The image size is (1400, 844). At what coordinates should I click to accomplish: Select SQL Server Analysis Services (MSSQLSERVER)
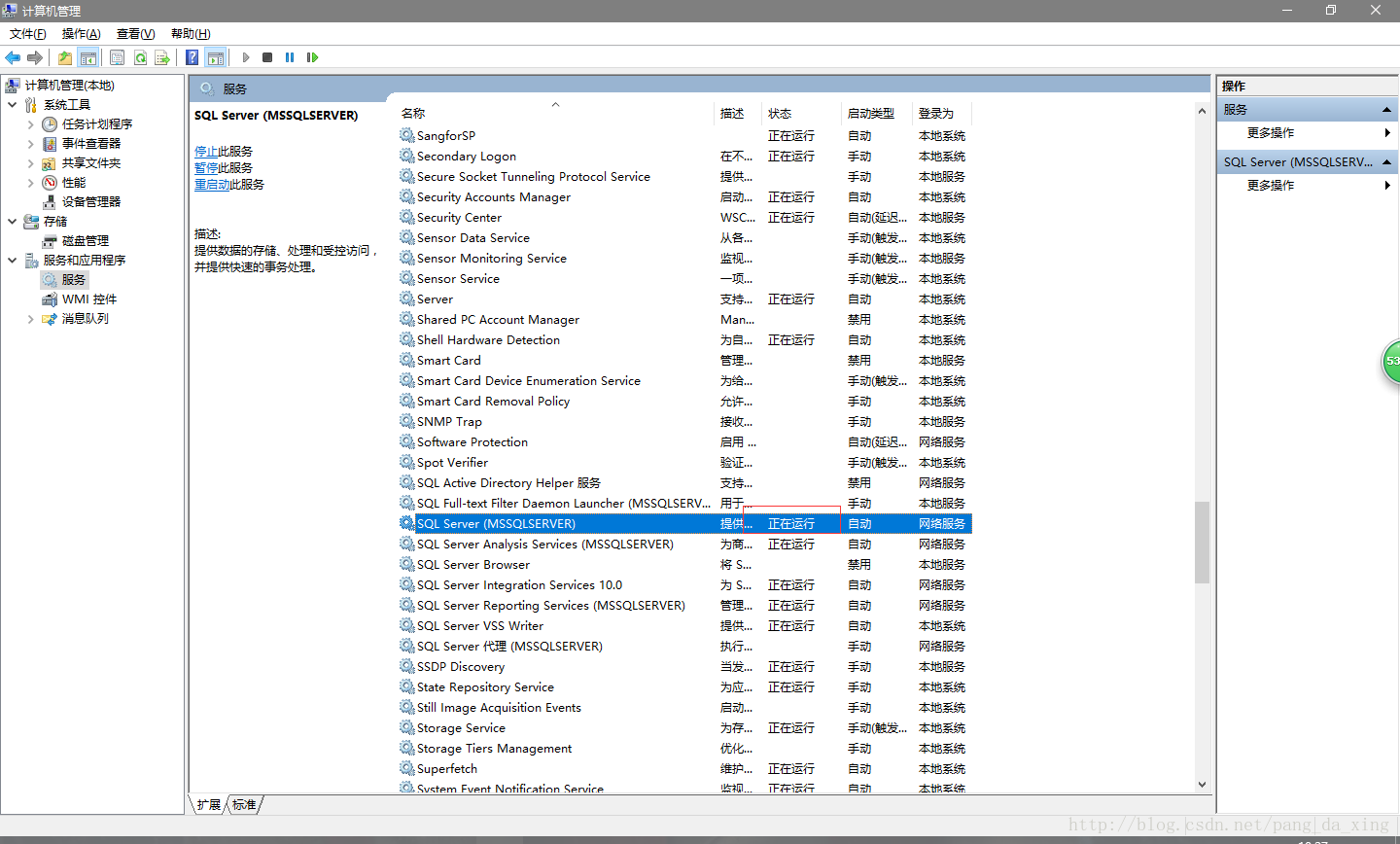click(x=684, y=545)
